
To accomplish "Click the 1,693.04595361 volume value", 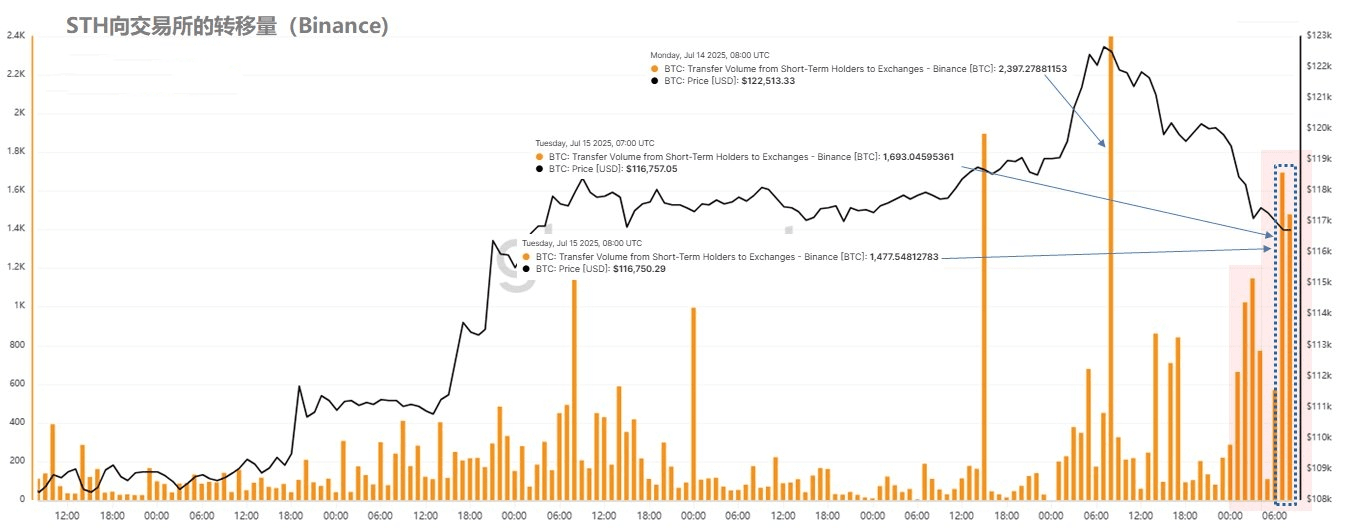I will click(918, 157).
